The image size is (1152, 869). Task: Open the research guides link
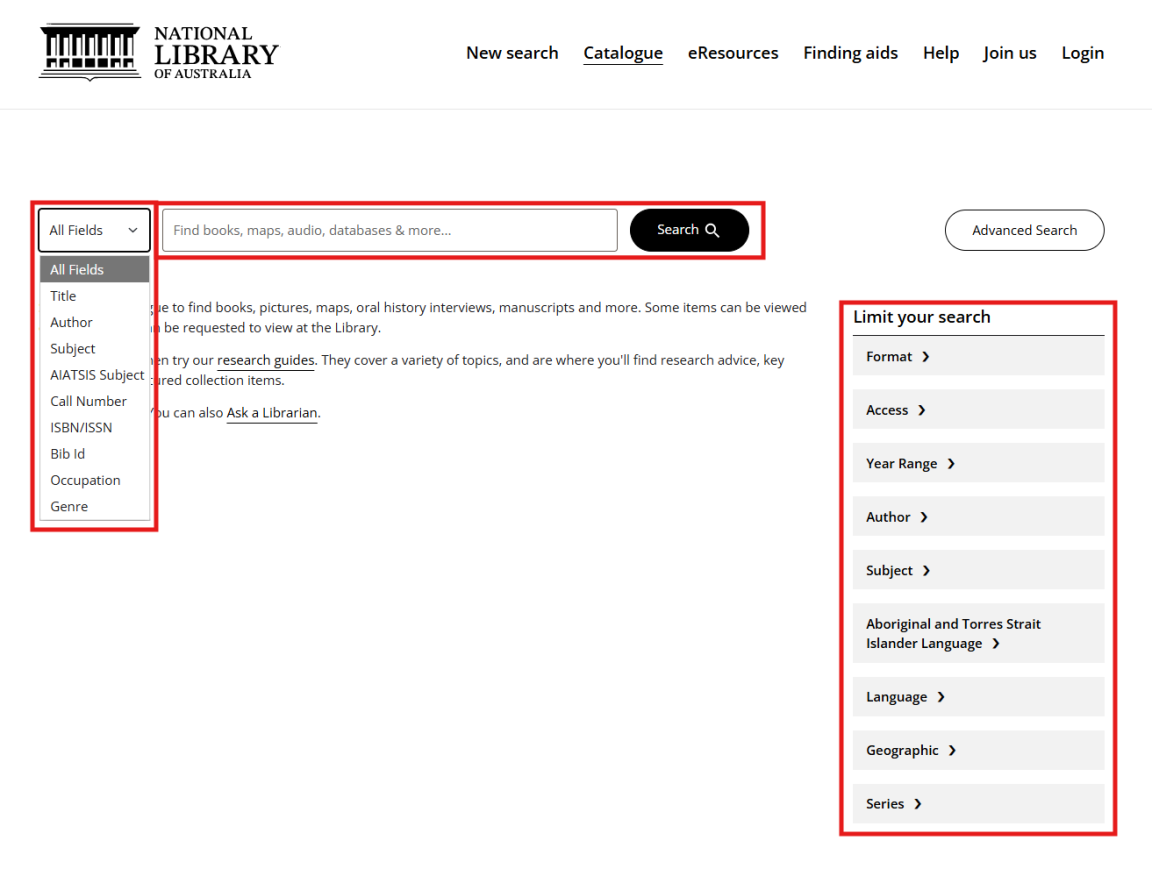pyautogui.click(x=265, y=360)
